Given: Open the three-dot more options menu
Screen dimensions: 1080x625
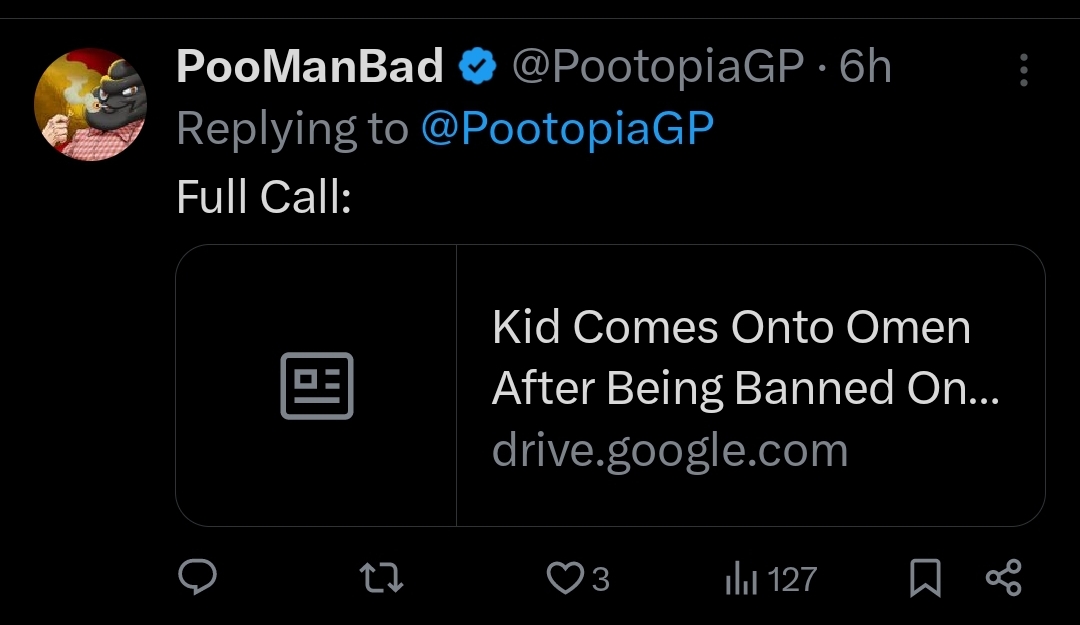Looking at the screenshot, I should [x=1023, y=70].
